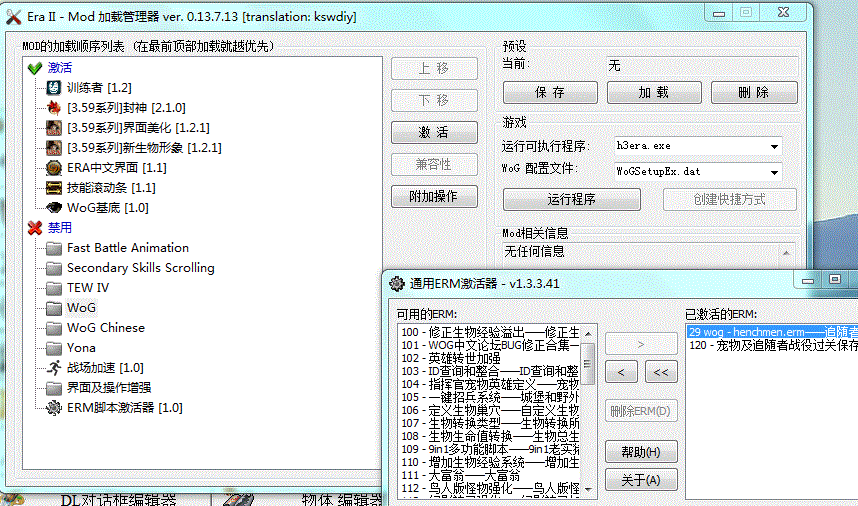The height and width of the screenshot is (506, 858).
Task: Click the Fast Battle Animation folder icon
Action: coord(54,248)
